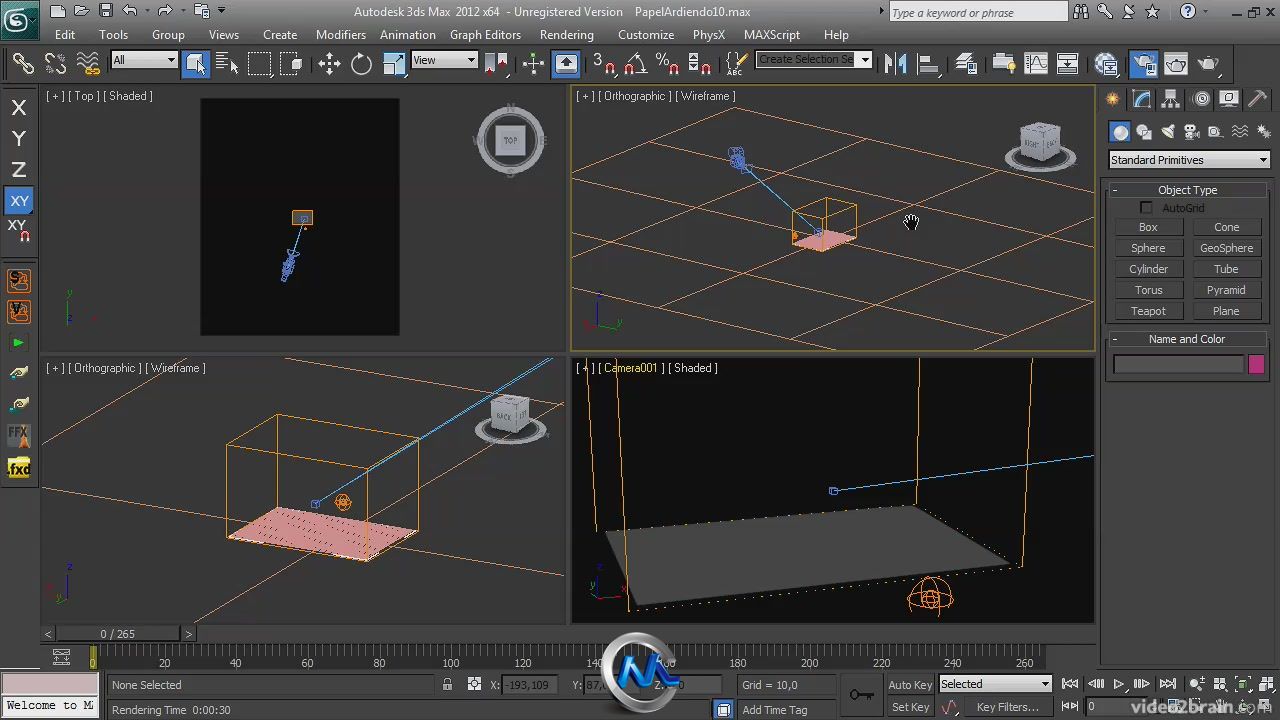The image size is (1280, 720).
Task: Open Select by Name dialog
Action: [227, 64]
